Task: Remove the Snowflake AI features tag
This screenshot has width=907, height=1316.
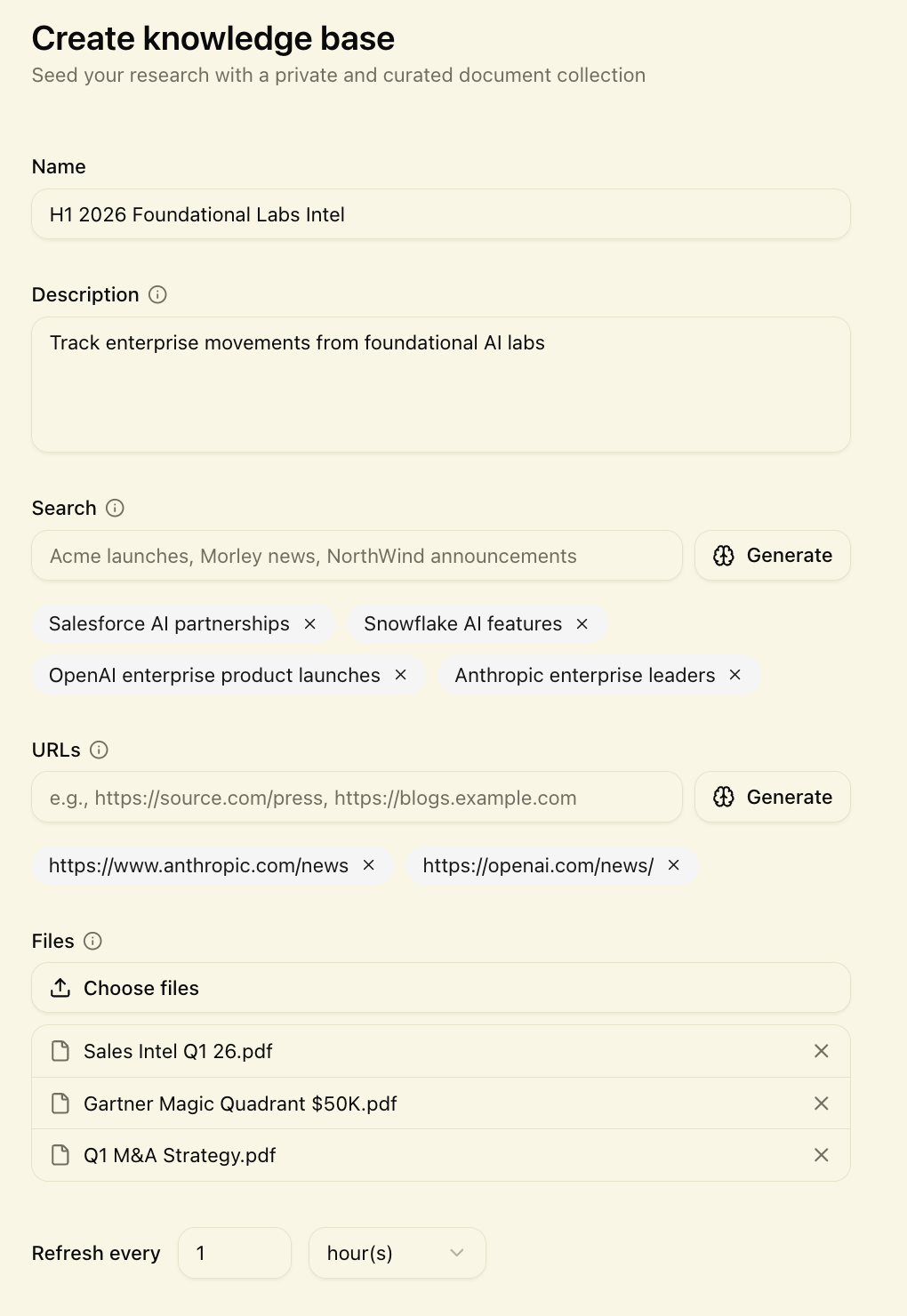Action: click(582, 624)
